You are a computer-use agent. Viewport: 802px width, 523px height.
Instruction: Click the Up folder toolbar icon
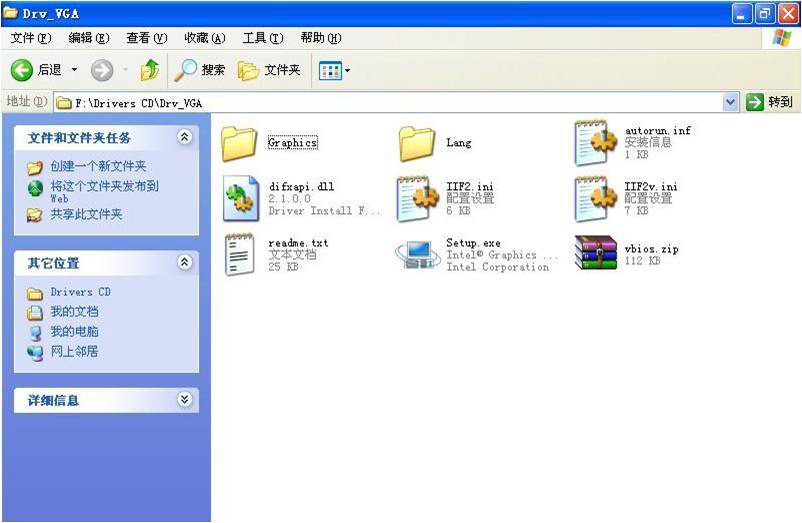(150, 70)
